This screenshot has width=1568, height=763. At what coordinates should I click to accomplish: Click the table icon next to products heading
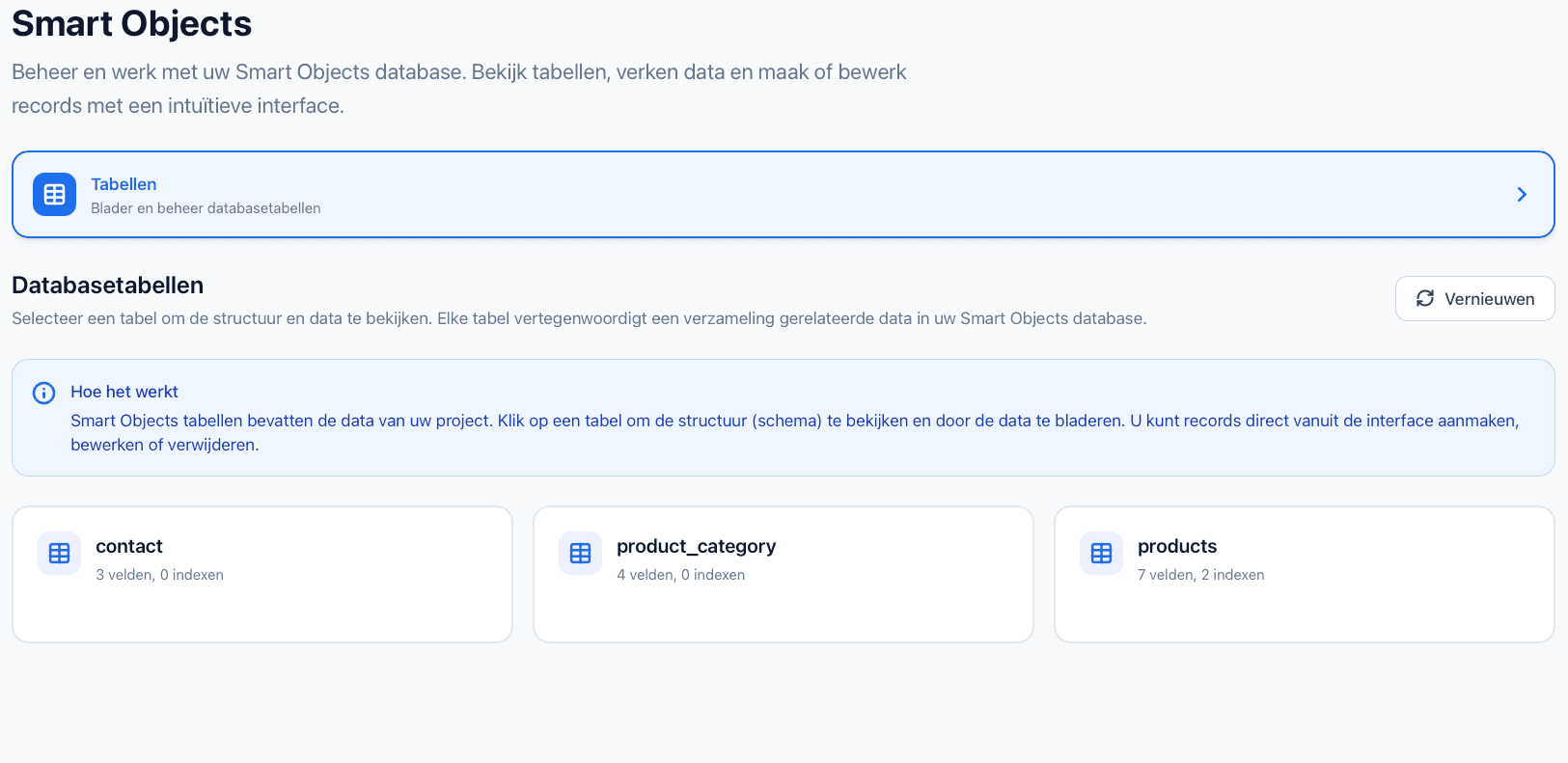pyautogui.click(x=1101, y=553)
